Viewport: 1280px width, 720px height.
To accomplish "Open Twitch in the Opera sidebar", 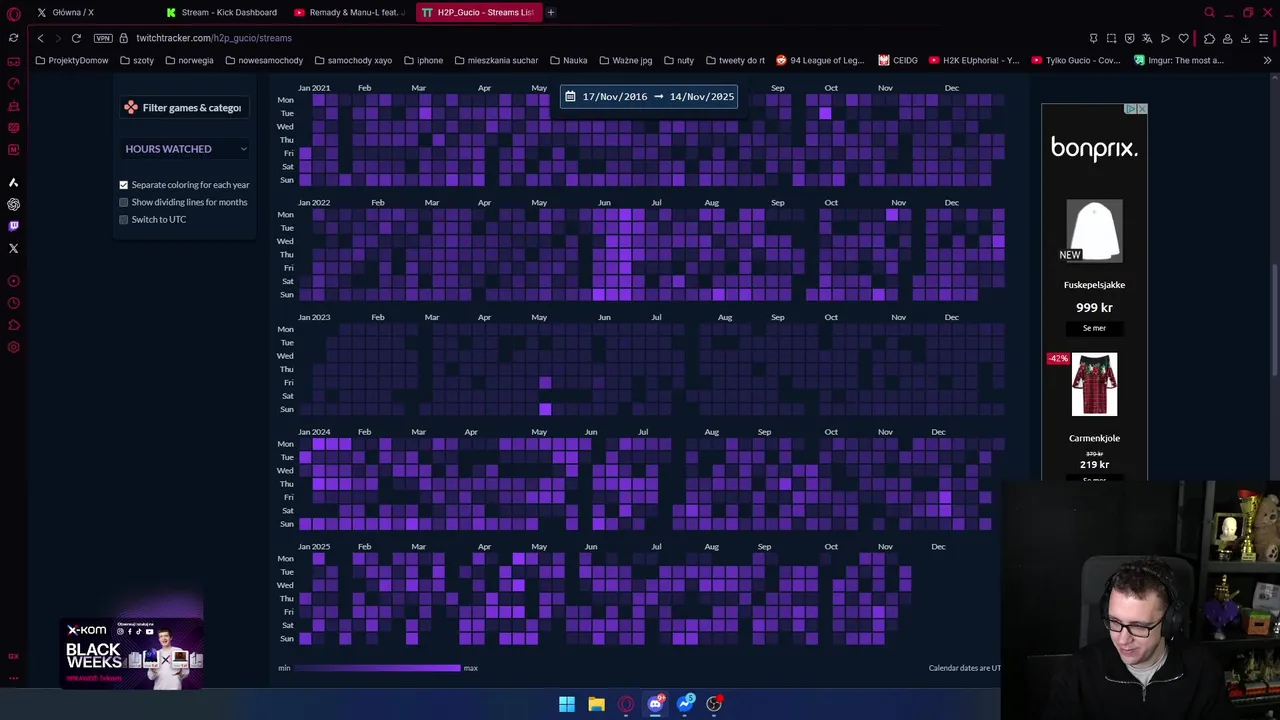I will click(x=13, y=226).
